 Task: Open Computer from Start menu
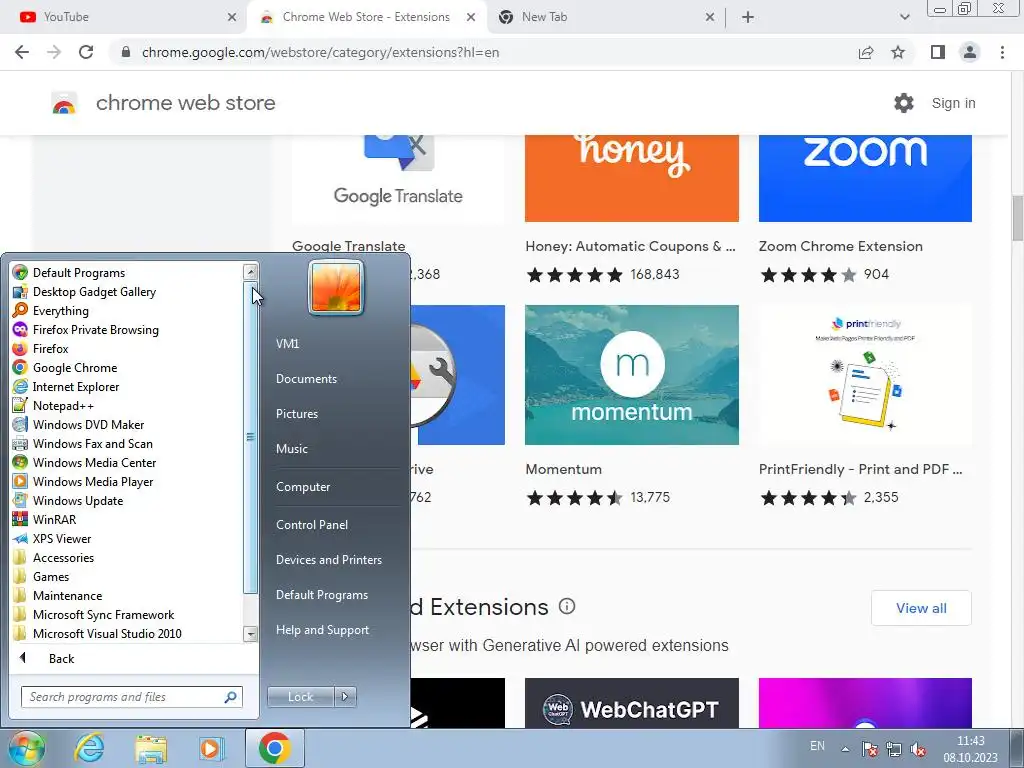(x=302, y=487)
